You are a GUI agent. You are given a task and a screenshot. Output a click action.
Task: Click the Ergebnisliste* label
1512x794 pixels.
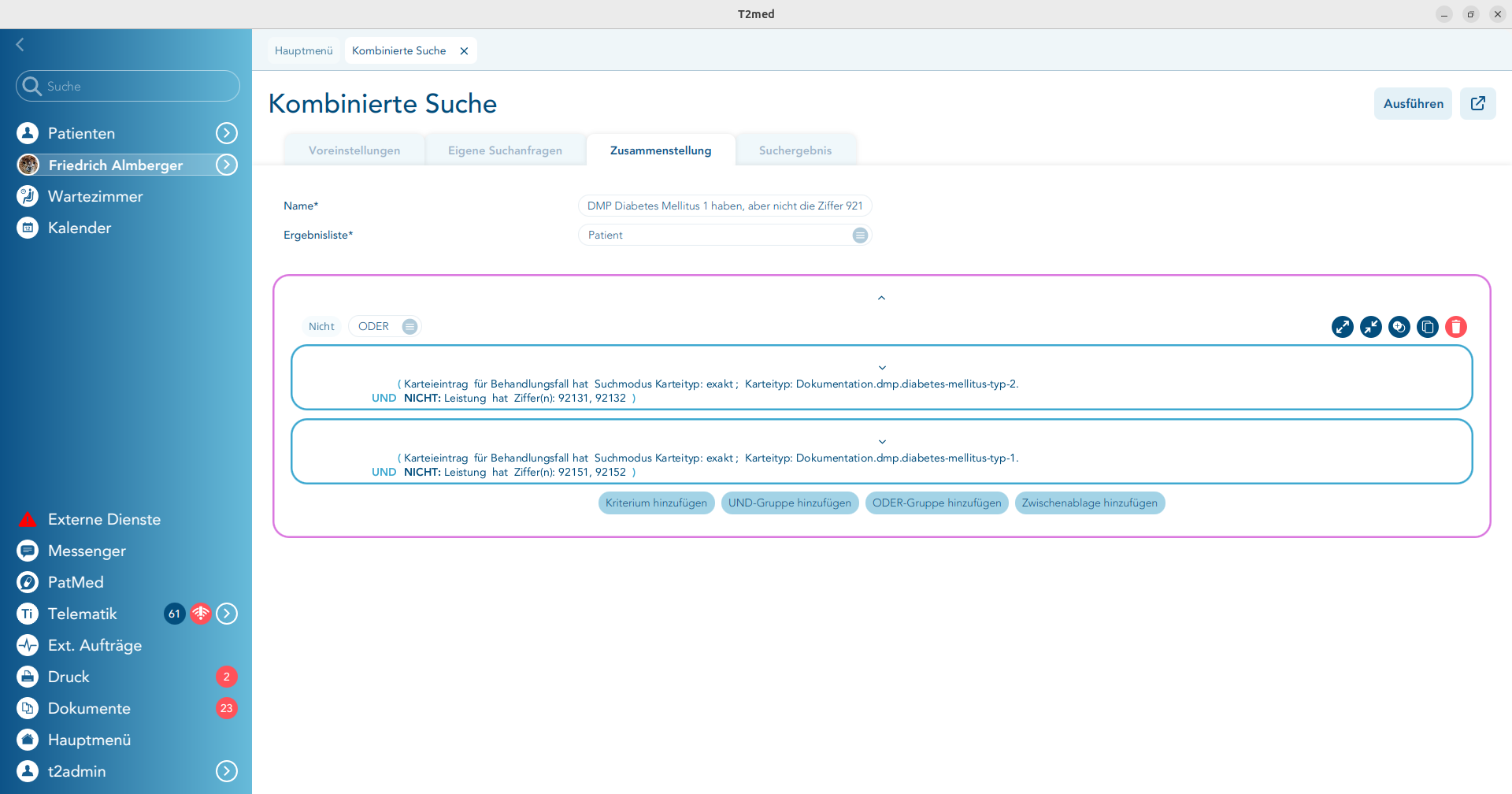tap(318, 235)
